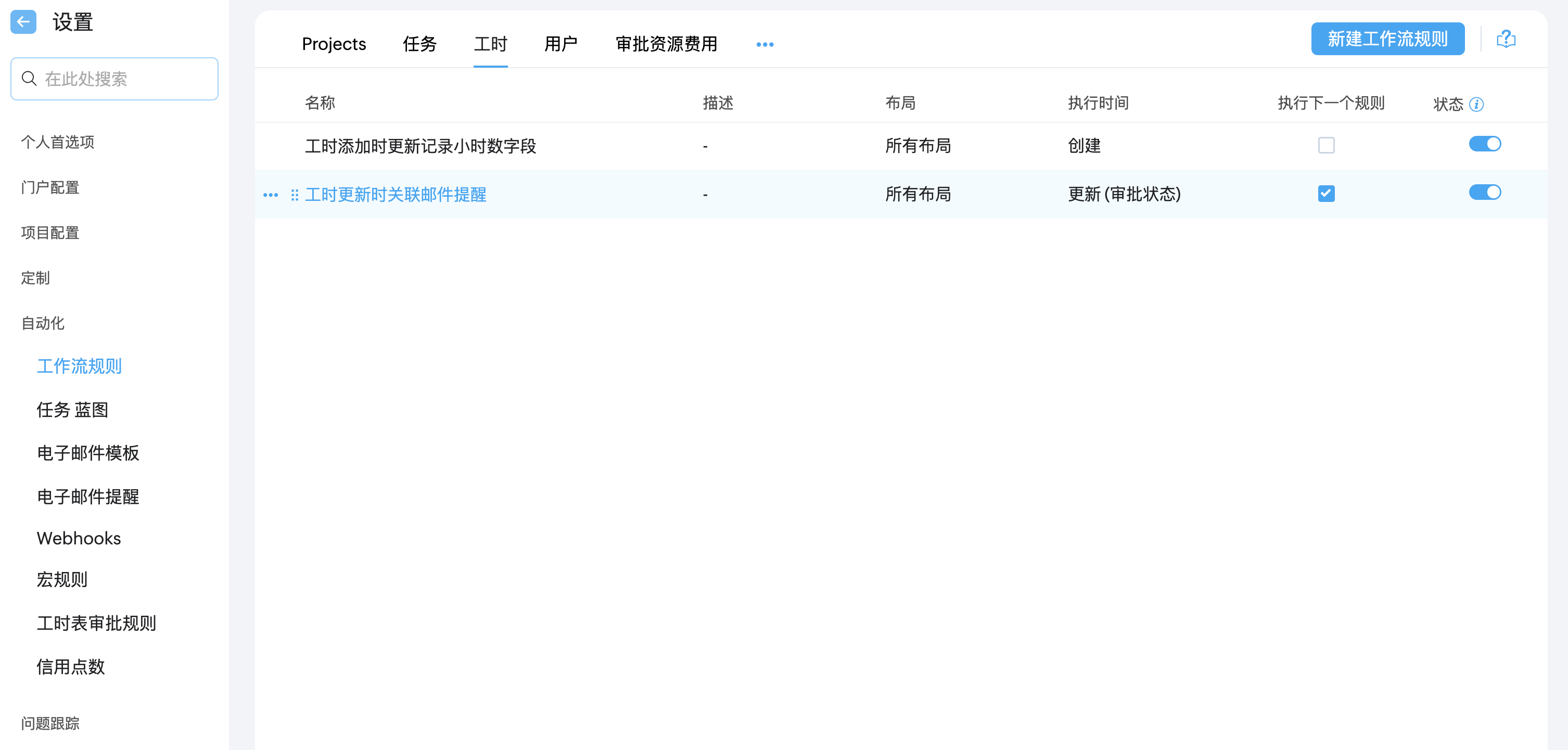The height and width of the screenshot is (750, 1568).
Task: Open the 审批资源费用 tab
Action: pos(666,44)
